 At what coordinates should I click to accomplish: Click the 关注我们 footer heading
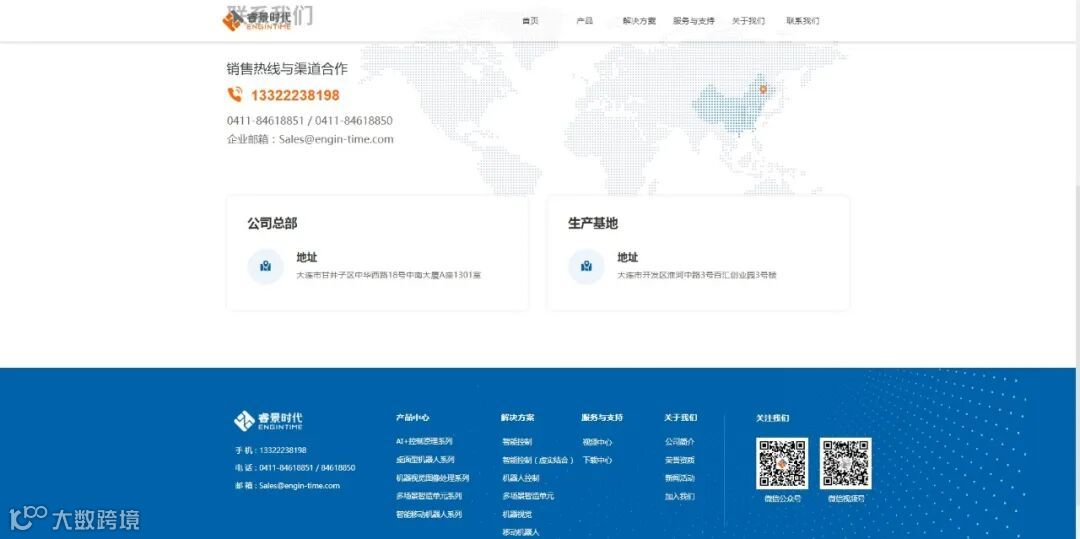[773, 418]
